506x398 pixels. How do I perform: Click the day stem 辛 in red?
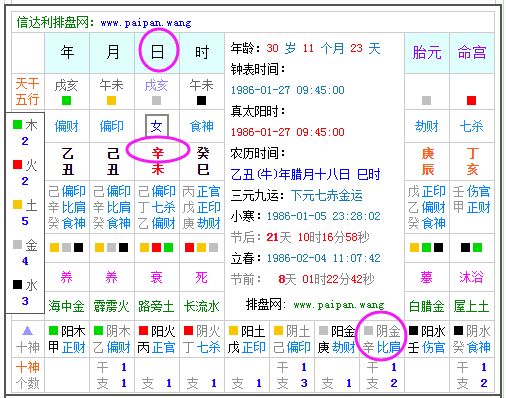pyautogui.click(x=157, y=153)
